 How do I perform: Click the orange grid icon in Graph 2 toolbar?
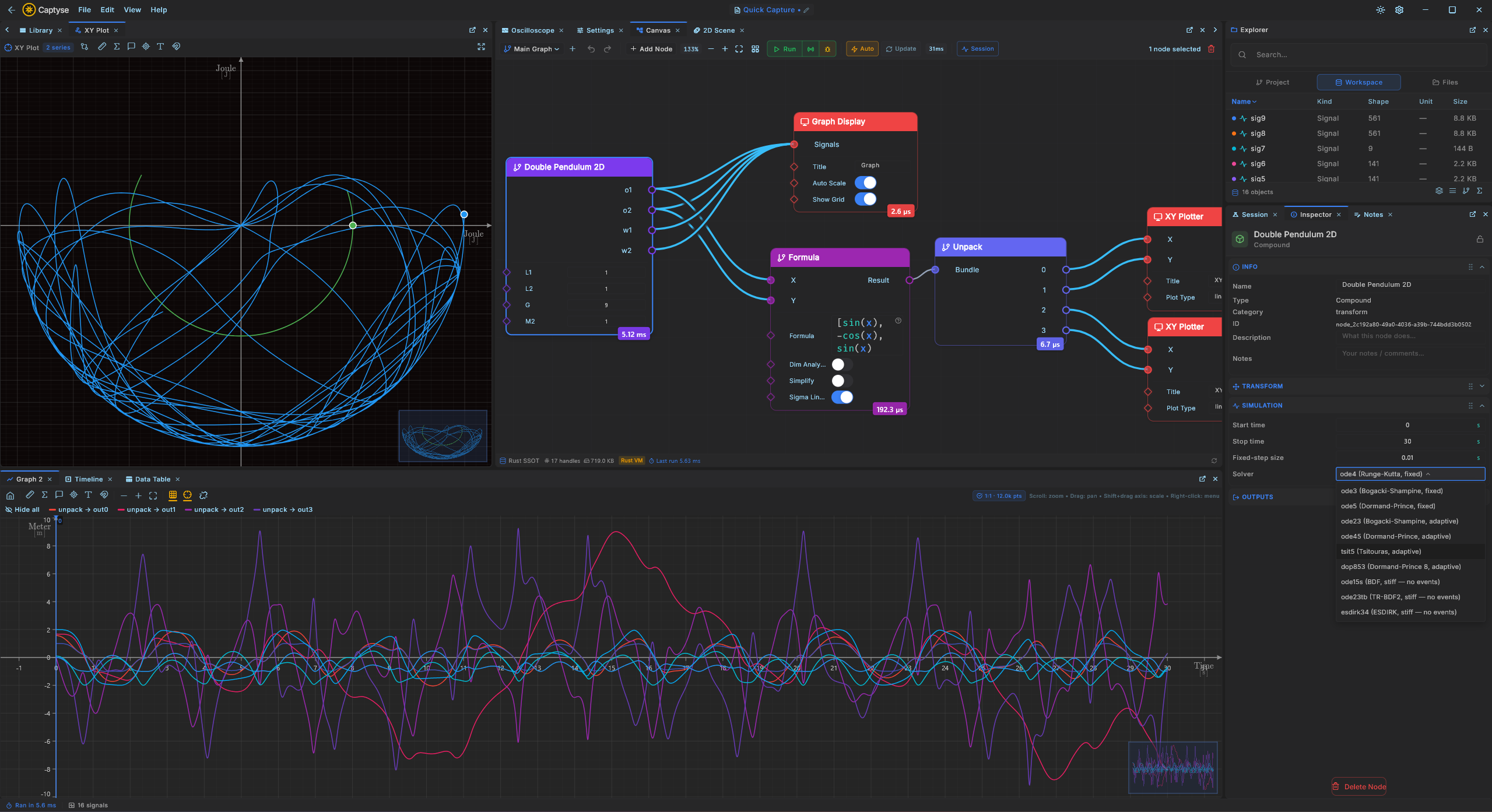[173, 495]
